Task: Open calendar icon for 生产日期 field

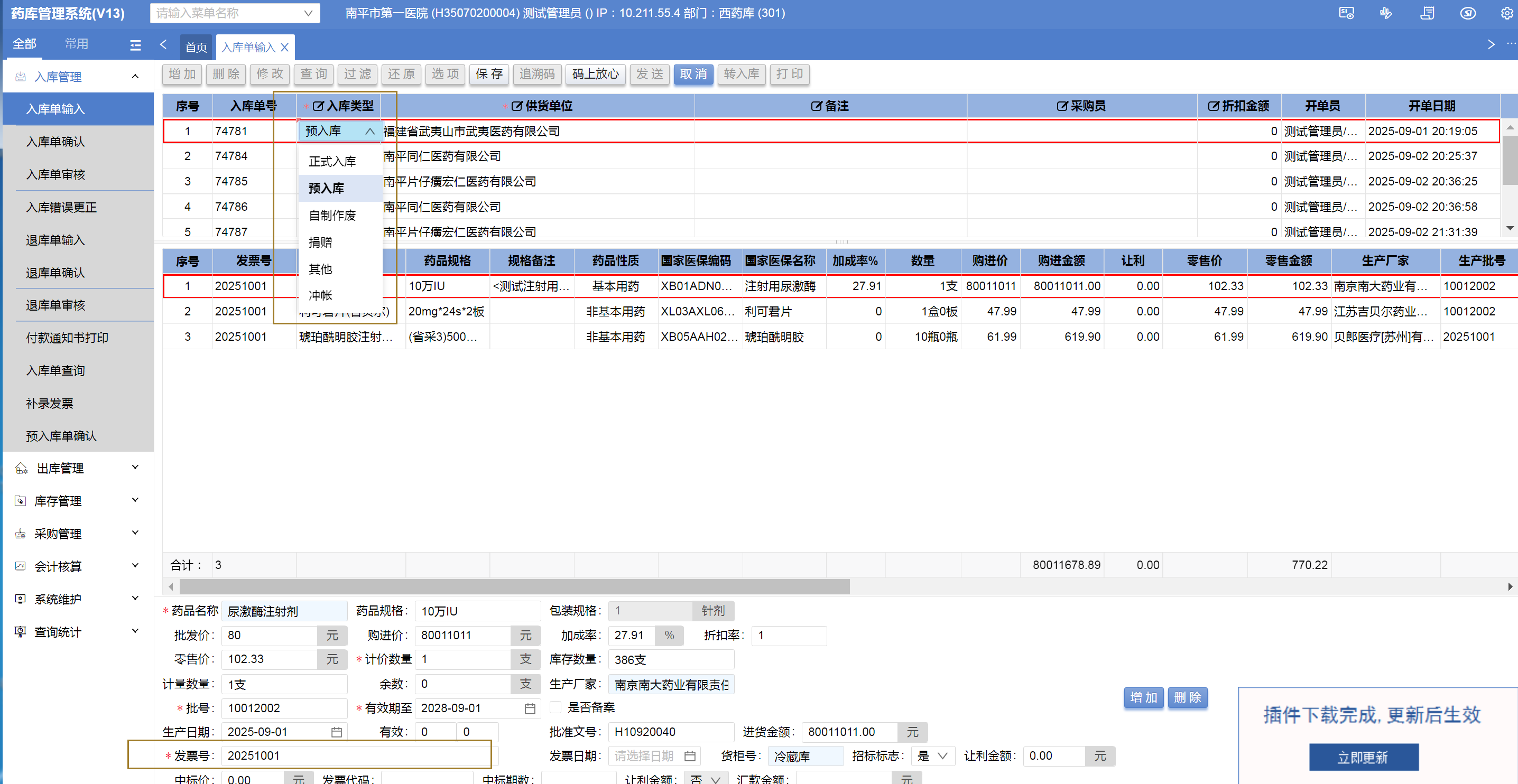Action: [337, 732]
